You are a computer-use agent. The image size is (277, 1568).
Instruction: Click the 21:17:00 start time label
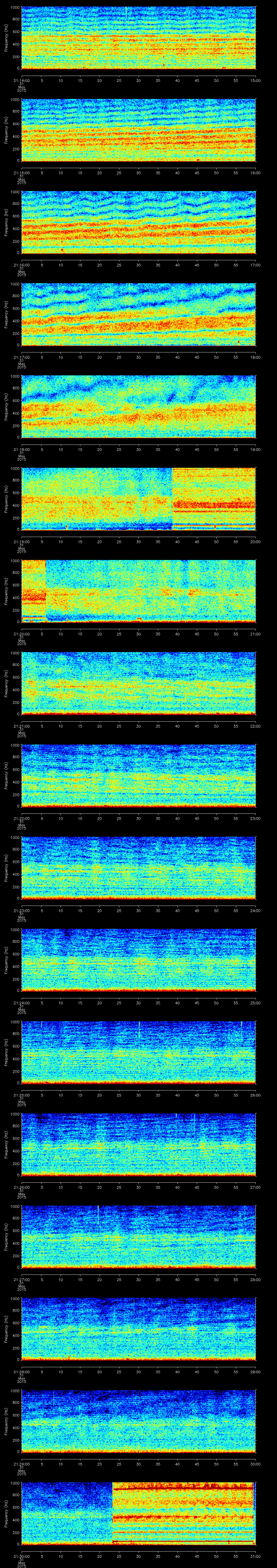(x=21, y=357)
